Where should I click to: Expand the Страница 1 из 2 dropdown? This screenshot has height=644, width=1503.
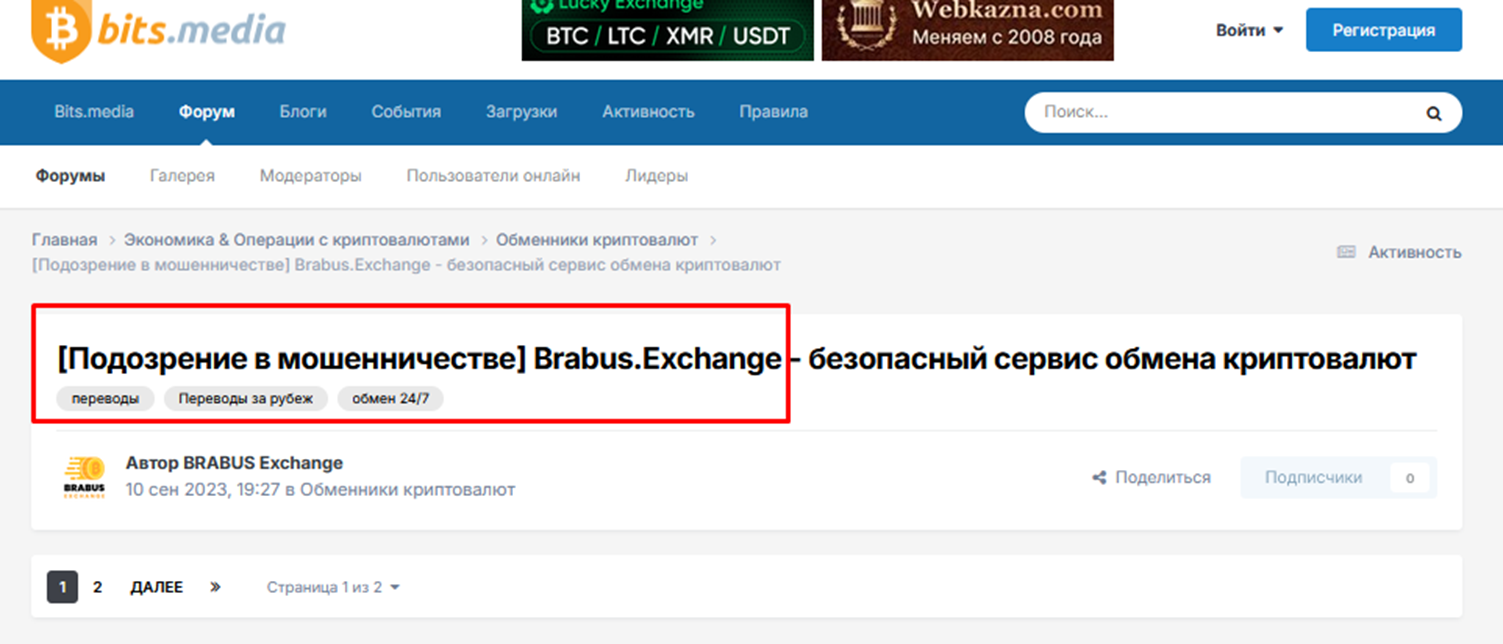tap(333, 587)
